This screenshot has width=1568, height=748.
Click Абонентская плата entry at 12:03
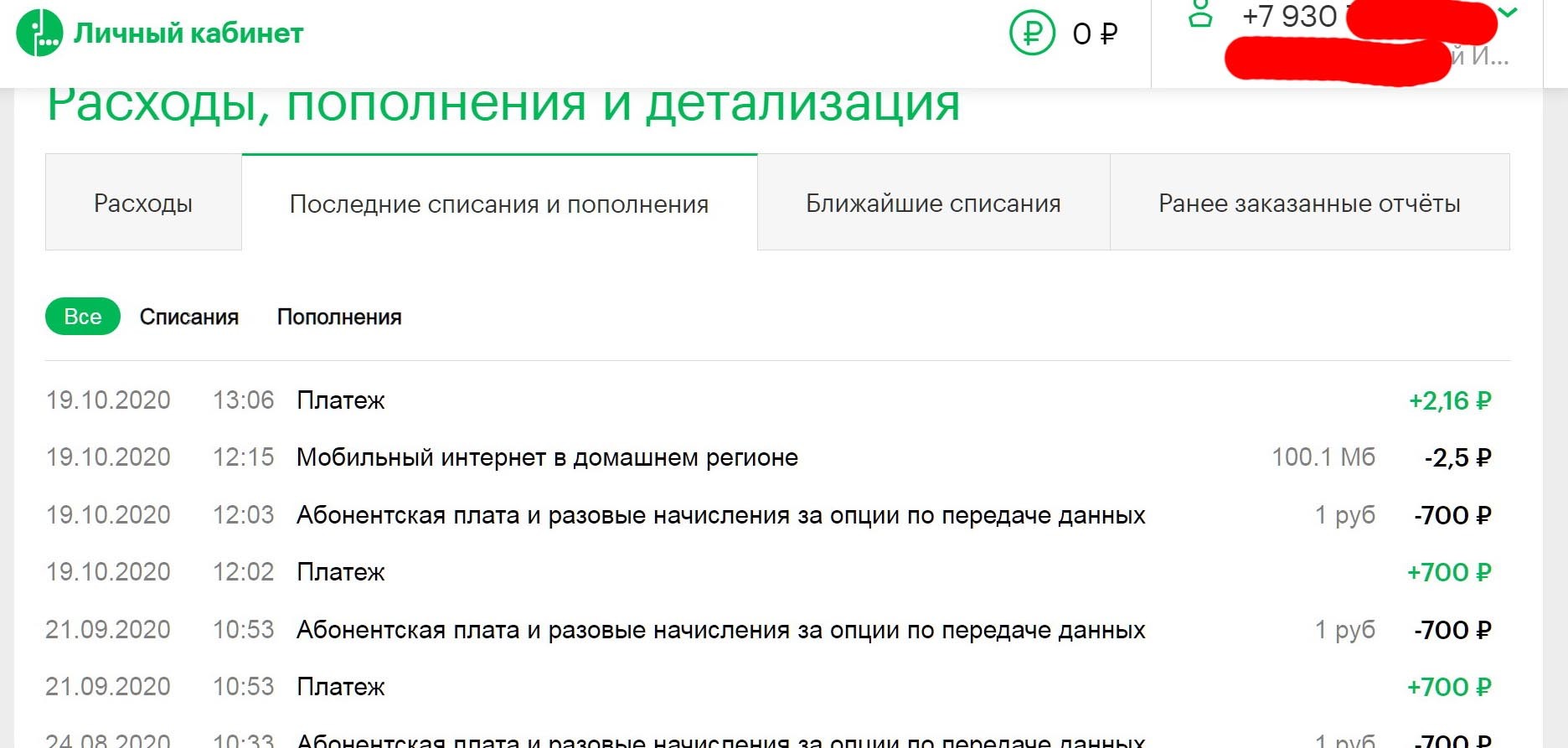click(721, 515)
